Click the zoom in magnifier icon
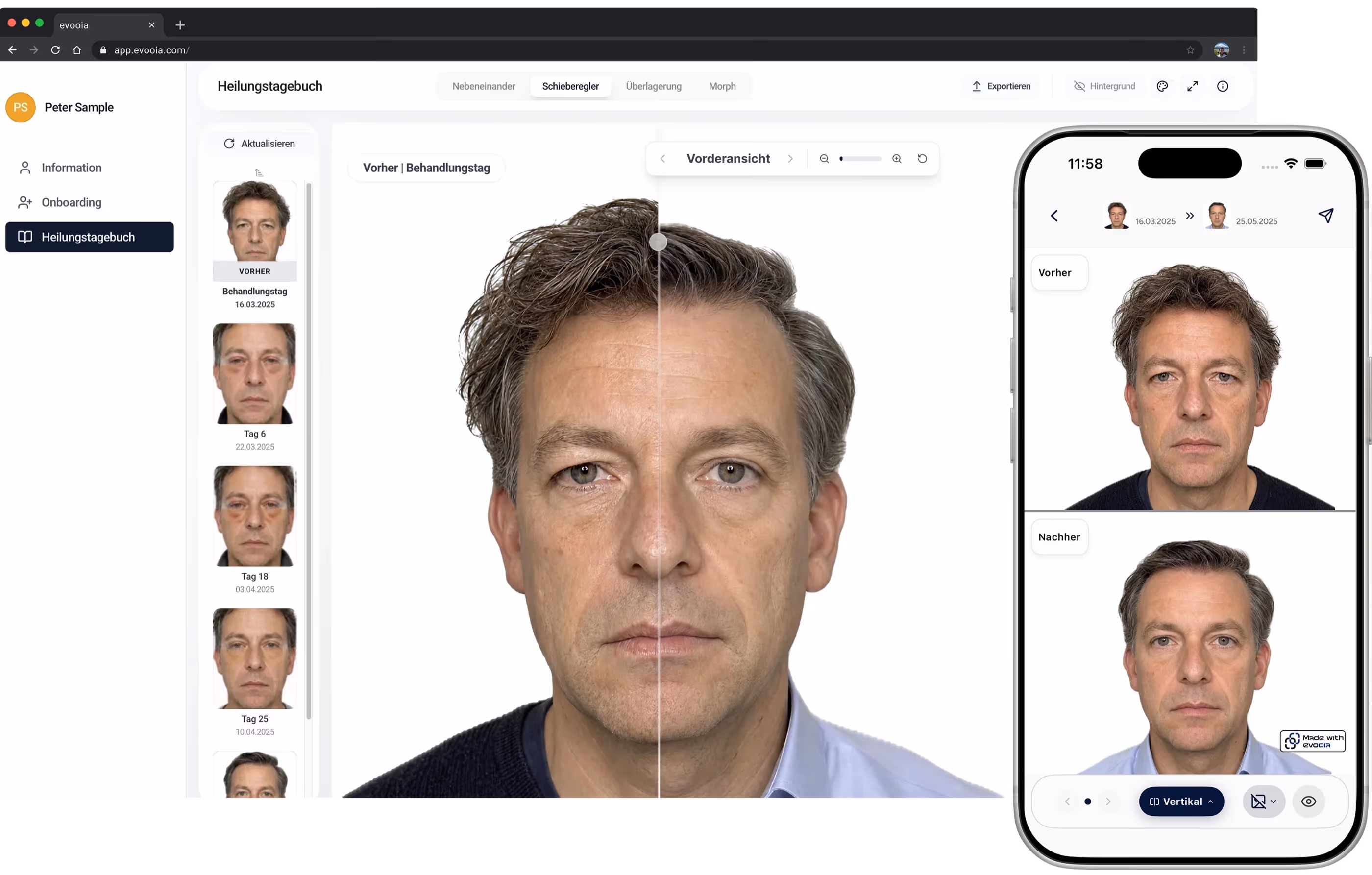The height and width of the screenshot is (875, 1372). 897,159
